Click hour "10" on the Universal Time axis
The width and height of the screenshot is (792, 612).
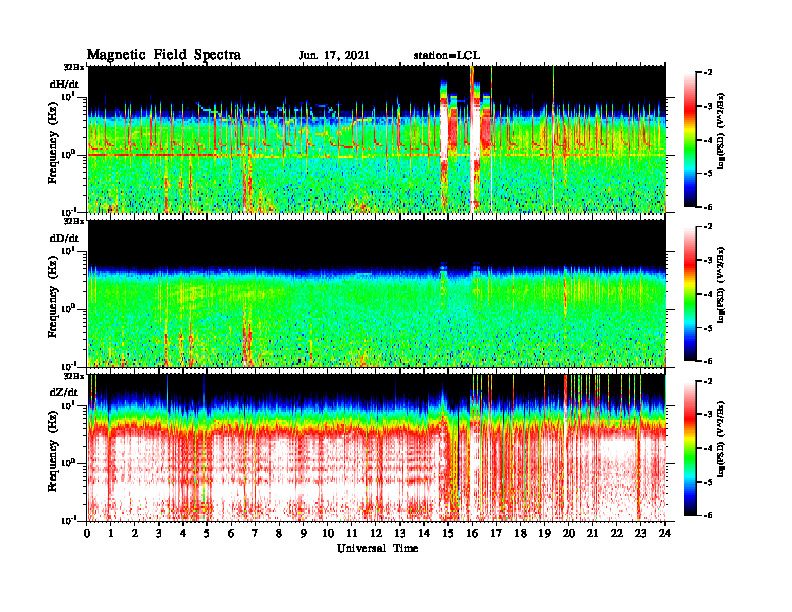pos(328,534)
